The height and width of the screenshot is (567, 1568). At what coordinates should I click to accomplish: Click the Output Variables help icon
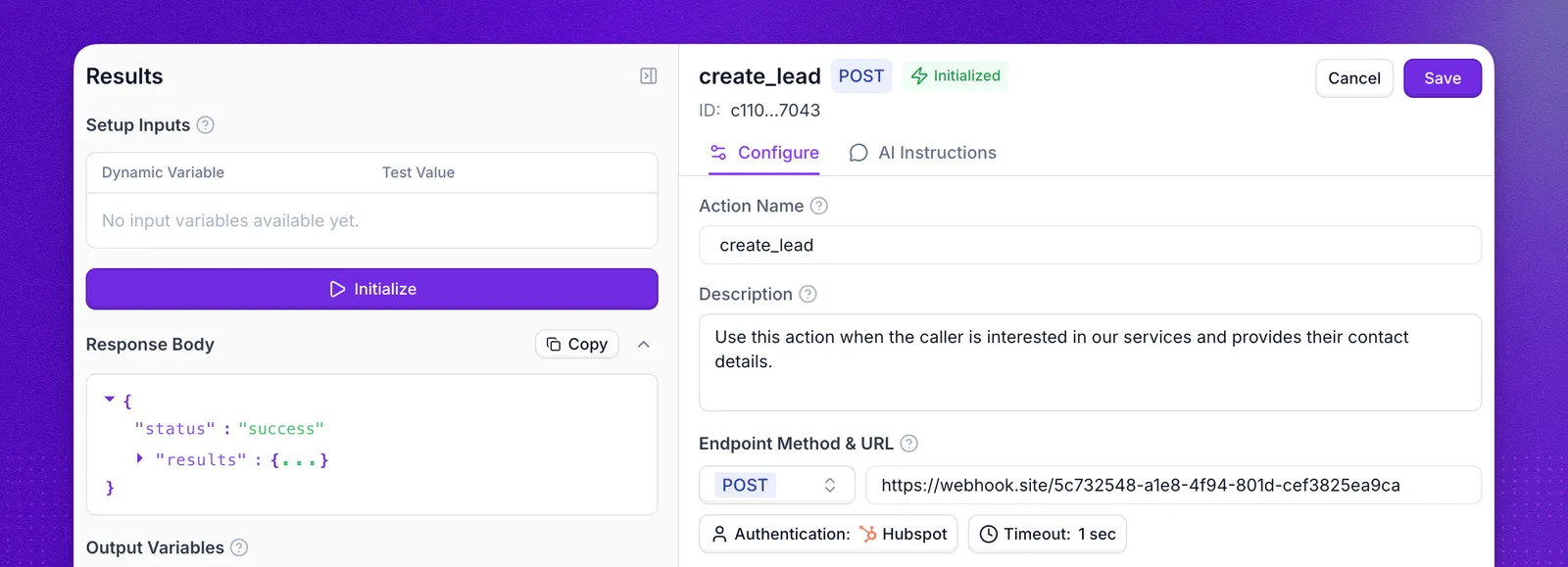(239, 547)
